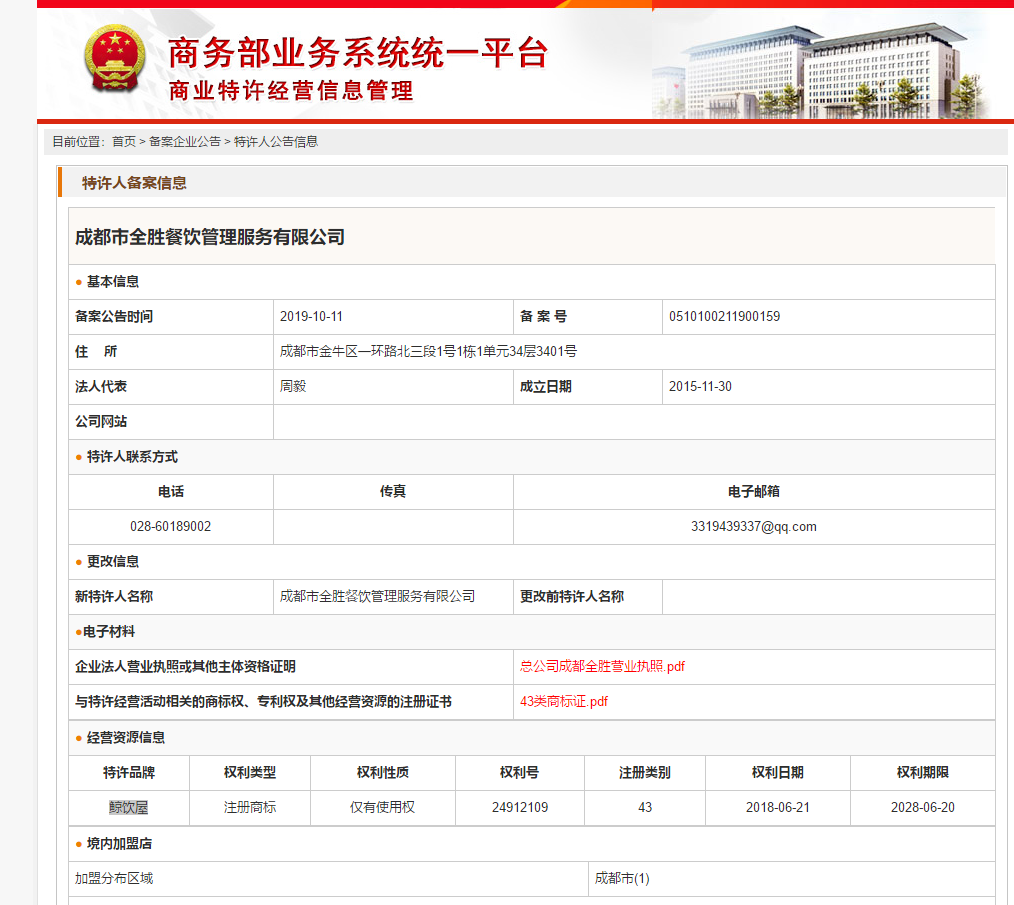Image resolution: width=1014 pixels, height=905 pixels.
Task: Click the 电子邮箱 column header
Action: tap(754, 492)
